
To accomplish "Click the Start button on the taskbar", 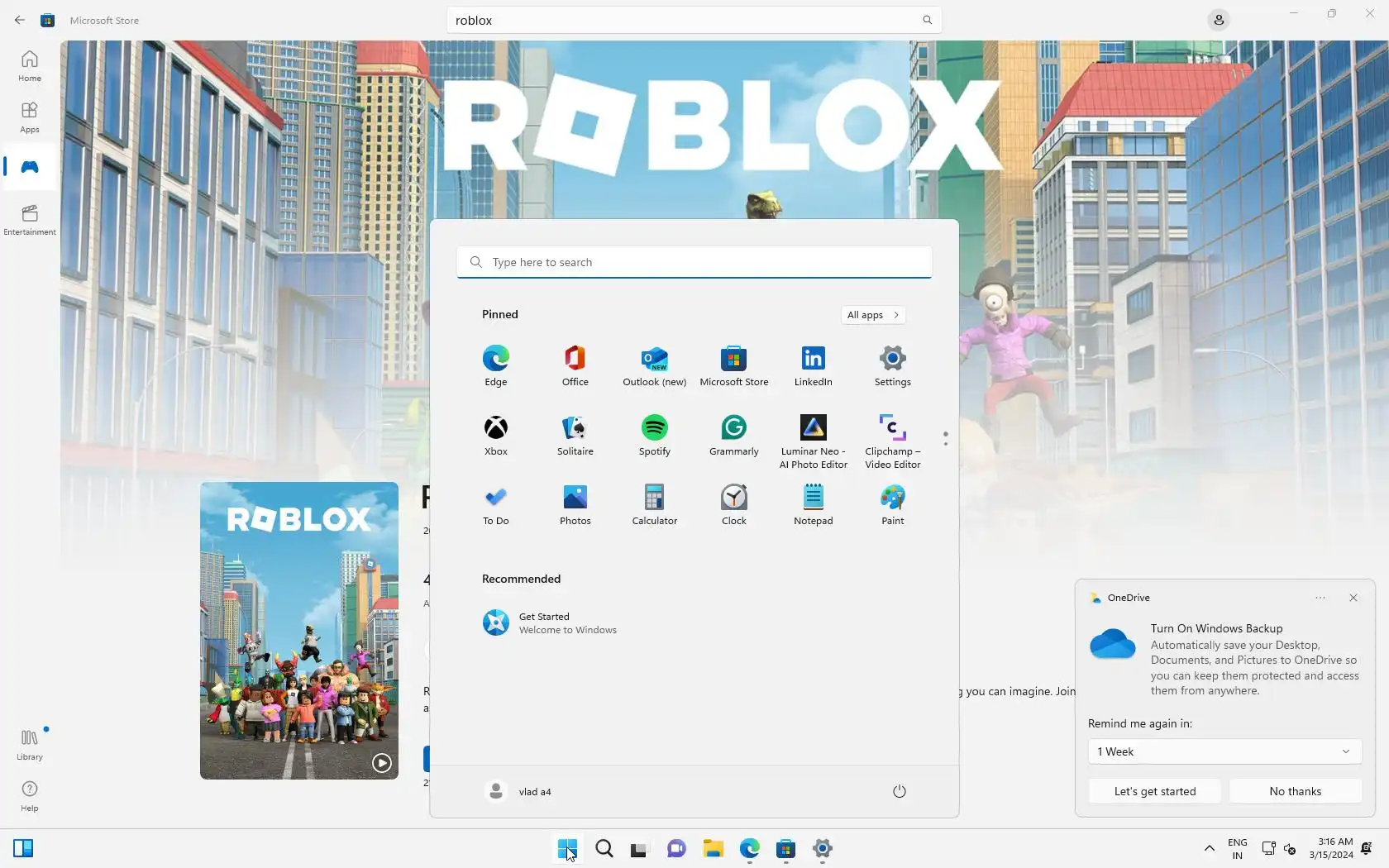I will point(567,848).
